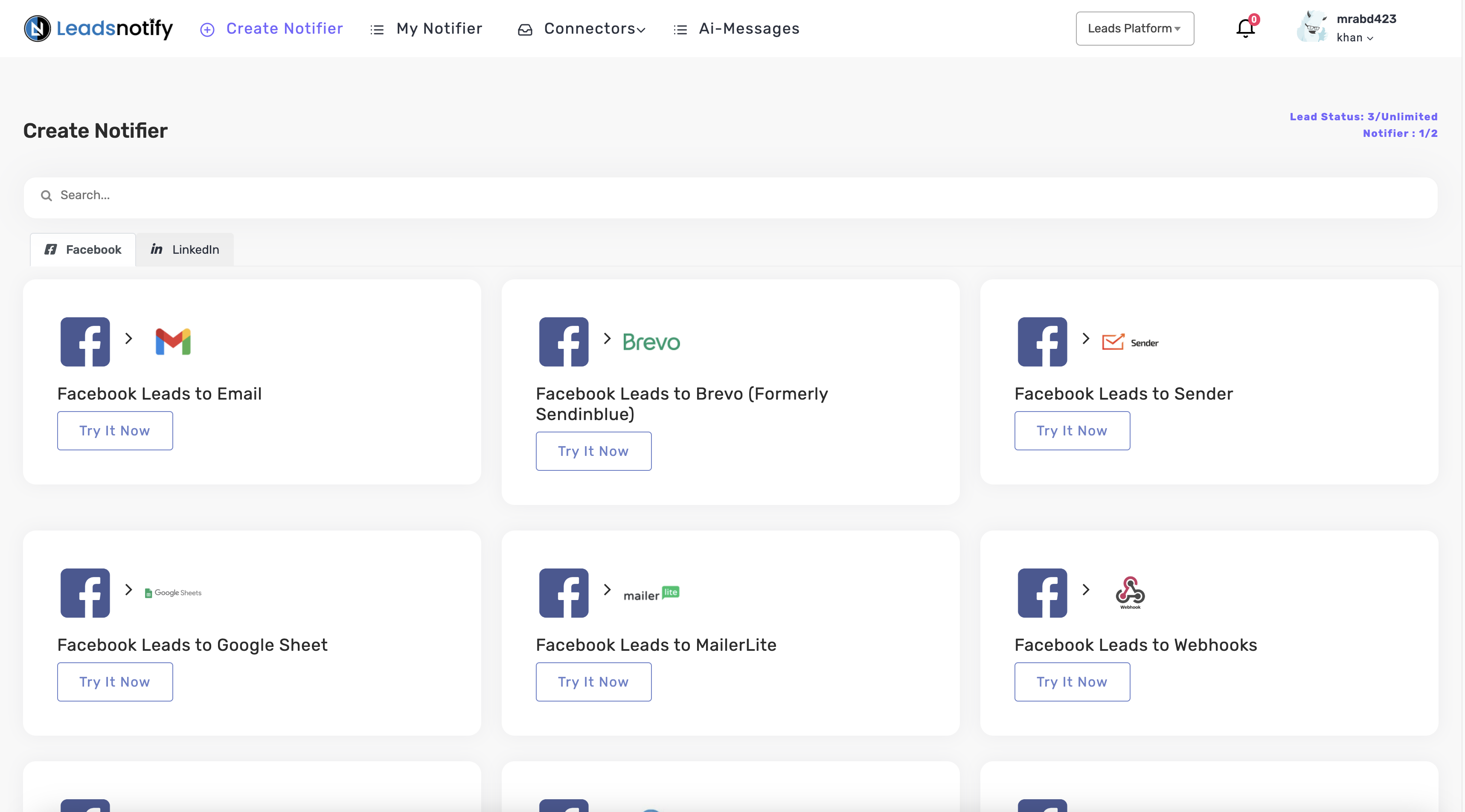
Task: Click the Webhook icon
Action: tap(1130, 592)
